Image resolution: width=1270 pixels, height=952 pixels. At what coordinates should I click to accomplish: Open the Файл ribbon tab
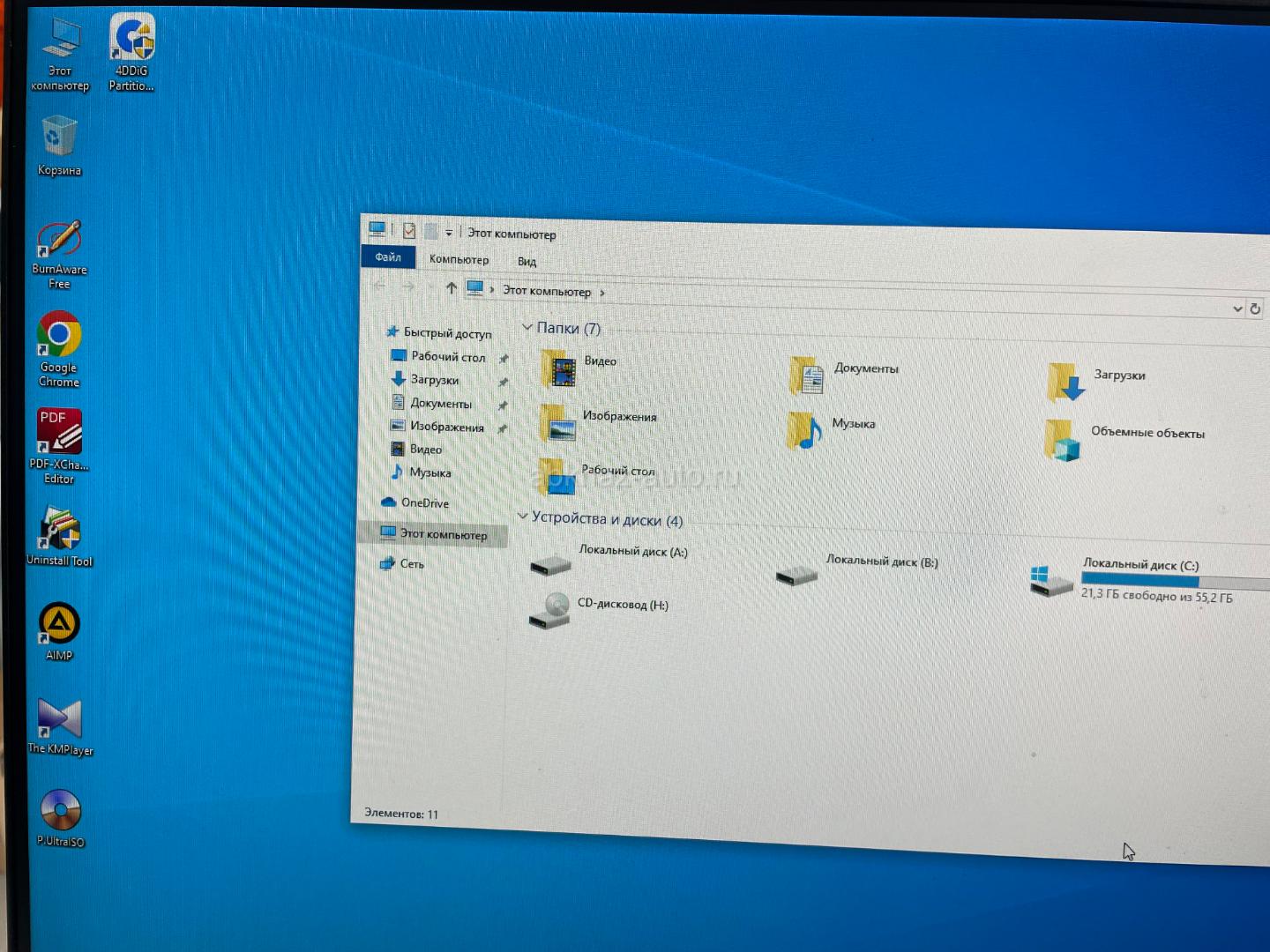click(388, 257)
